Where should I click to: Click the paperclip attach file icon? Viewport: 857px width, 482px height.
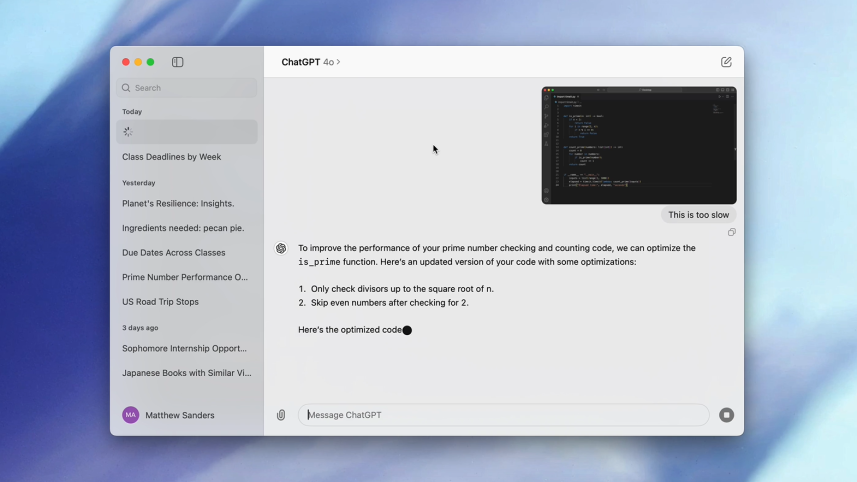click(281, 415)
